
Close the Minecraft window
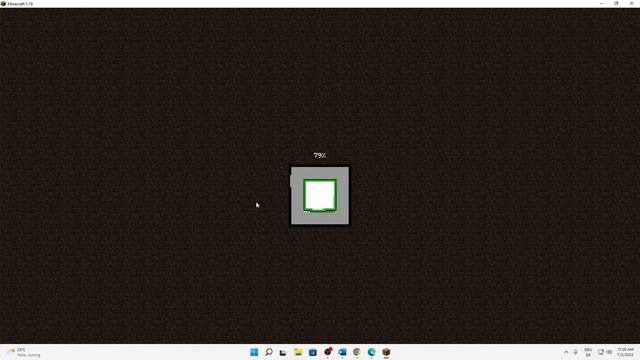click(x=631, y=4)
